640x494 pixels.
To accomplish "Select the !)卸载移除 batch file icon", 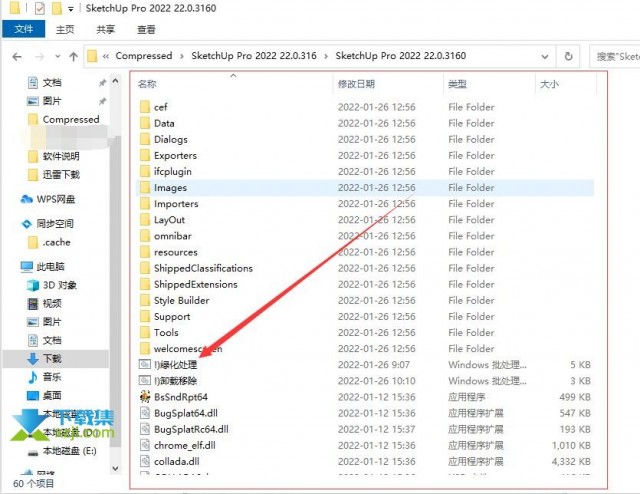I will coord(145,381).
